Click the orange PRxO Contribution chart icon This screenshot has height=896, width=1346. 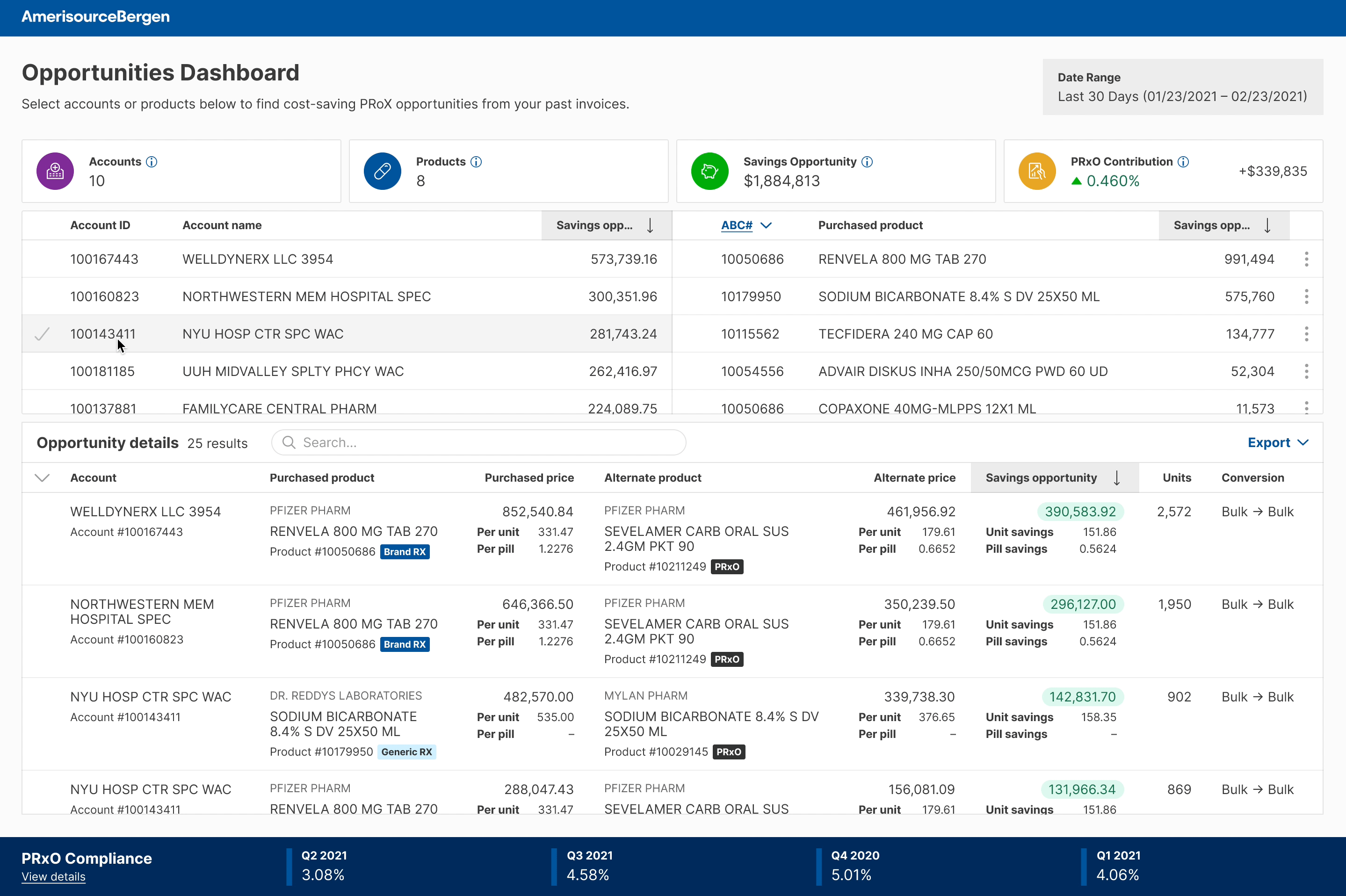[1036, 171]
